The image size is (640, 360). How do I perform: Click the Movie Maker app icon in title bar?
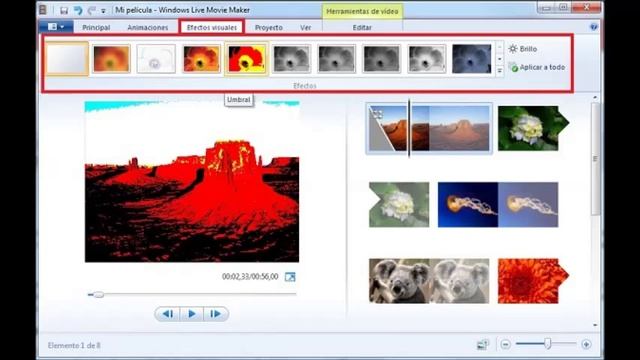(x=43, y=10)
